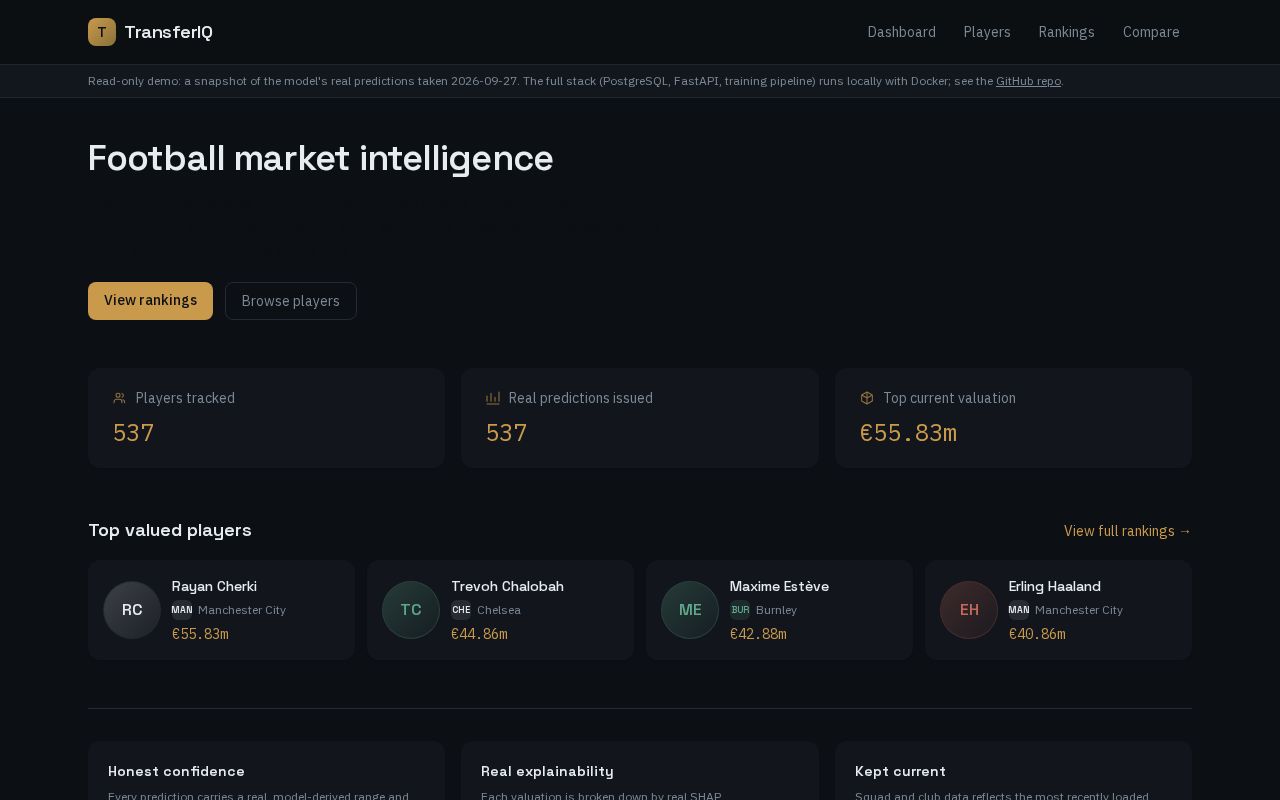This screenshot has height=800, width=1280.
Task: Click the TransferIQ brand name
Action: [x=169, y=32]
